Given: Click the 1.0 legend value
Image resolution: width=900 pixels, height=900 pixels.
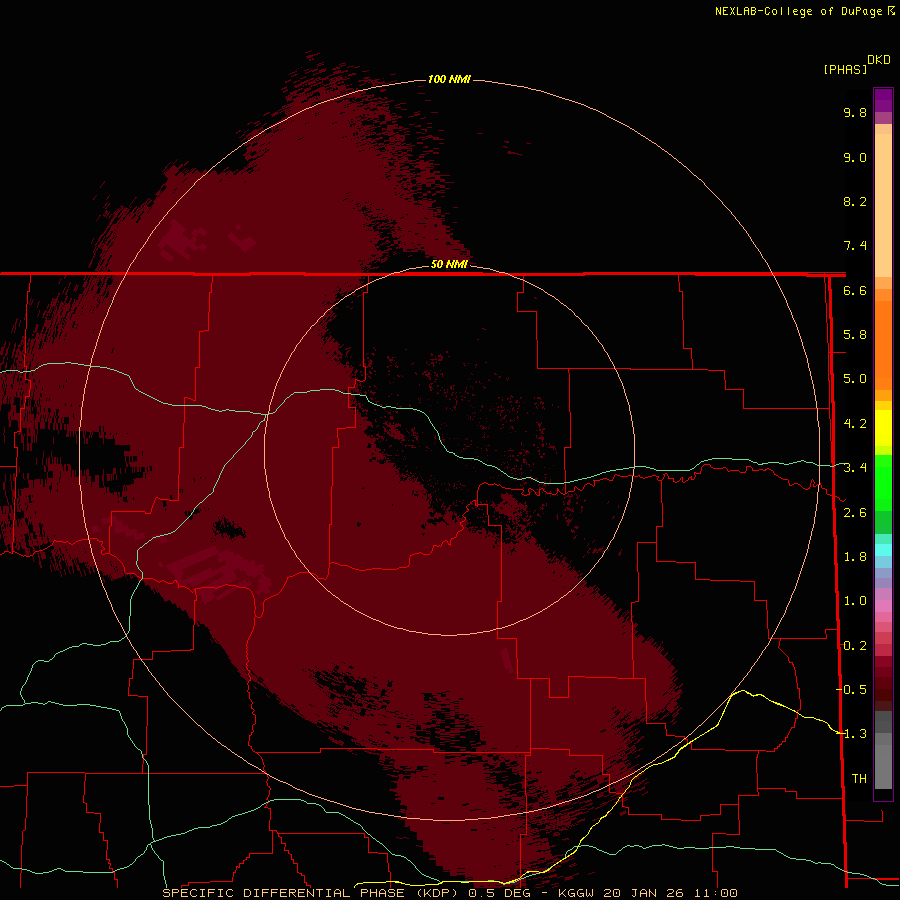Looking at the screenshot, I should pyautogui.click(x=855, y=601).
